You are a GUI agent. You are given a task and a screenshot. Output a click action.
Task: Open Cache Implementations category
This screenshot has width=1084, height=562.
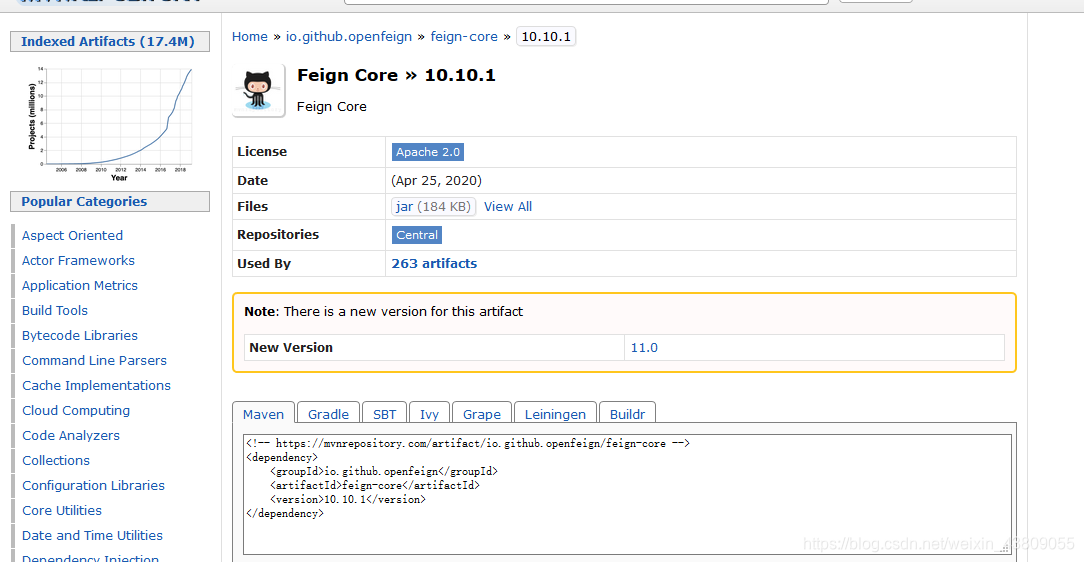(x=96, y=385)
